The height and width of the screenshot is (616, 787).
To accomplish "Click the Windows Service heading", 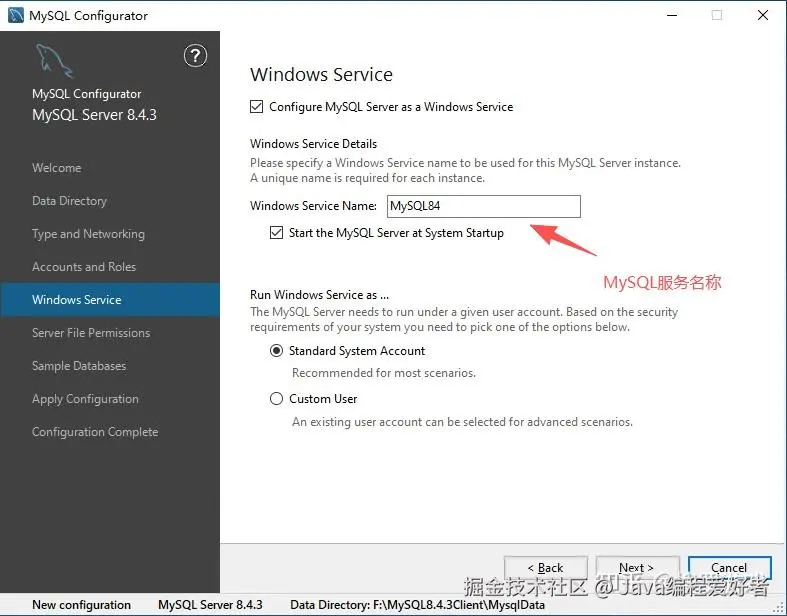I will [321, 75].
